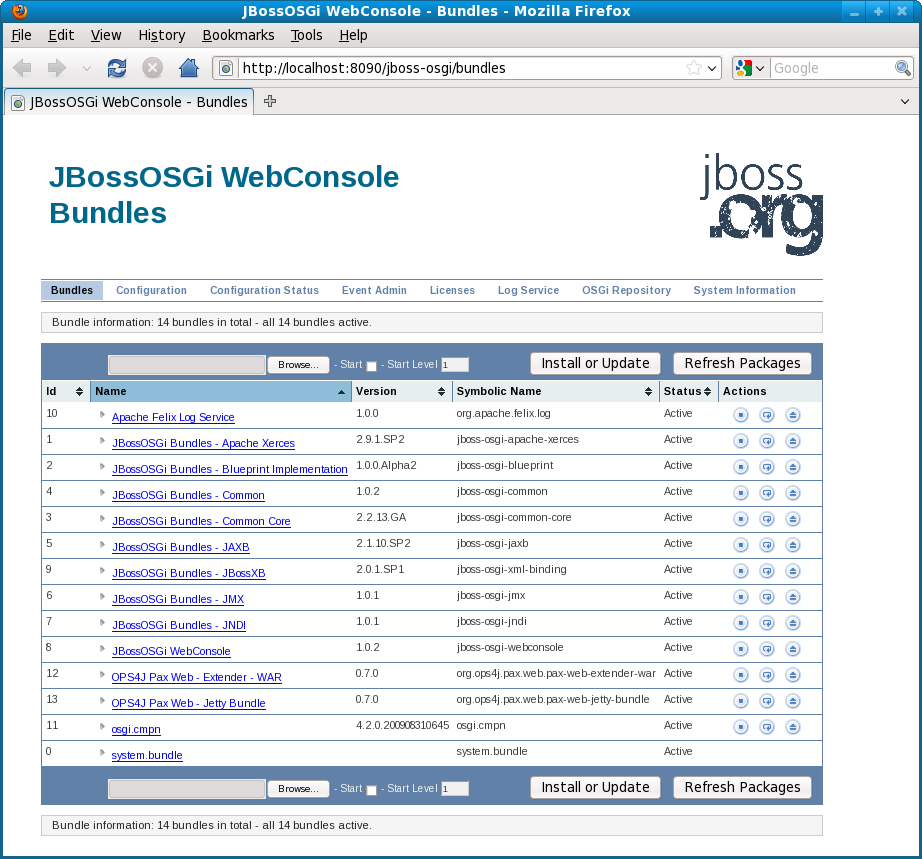Screen dimensions: 922x859
Task: Open the File menu
Action: point(21,35)
